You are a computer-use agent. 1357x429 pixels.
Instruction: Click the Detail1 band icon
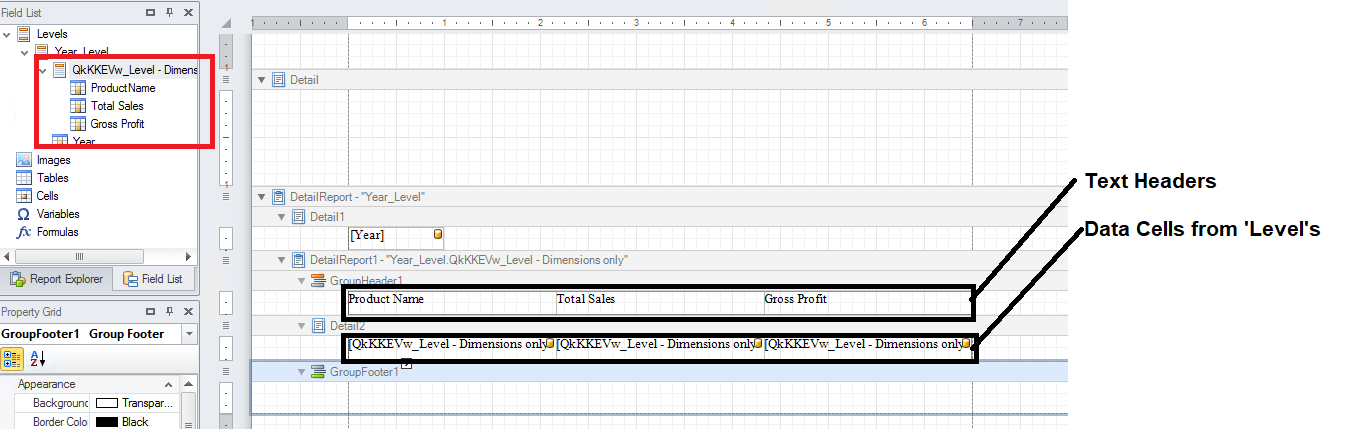[299, 216]
